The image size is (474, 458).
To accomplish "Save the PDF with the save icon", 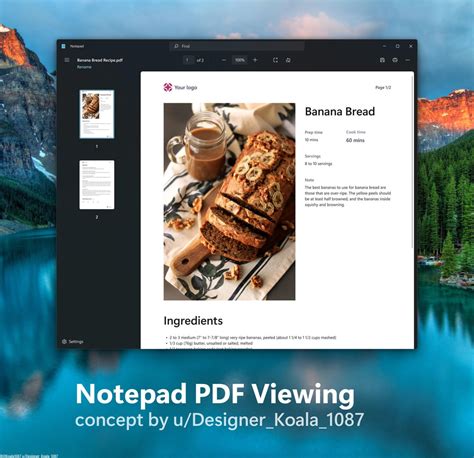I will [382, 60].
